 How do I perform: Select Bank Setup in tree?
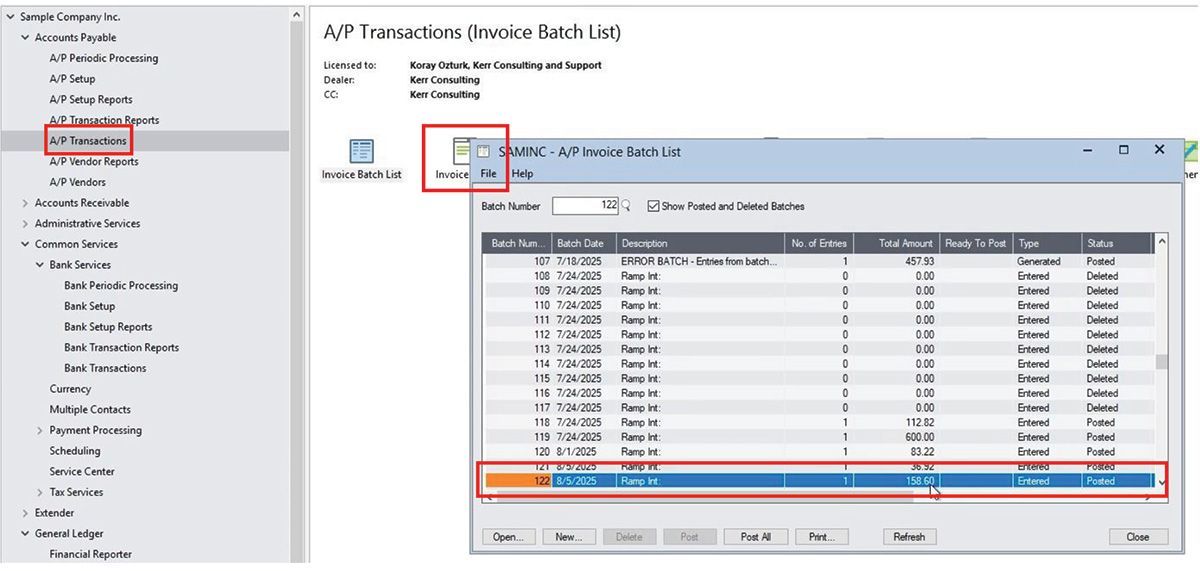pyautogui.click(x=90, y=306)
